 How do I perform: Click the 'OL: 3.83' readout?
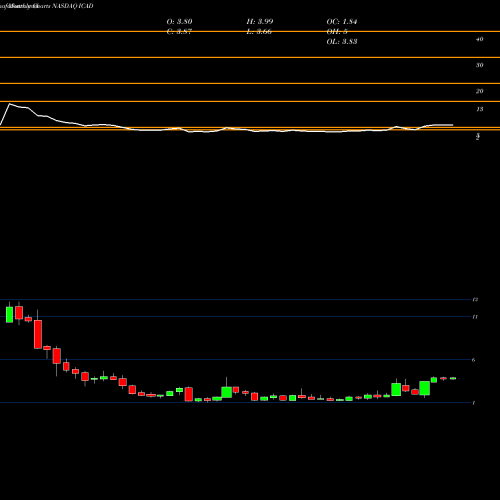tap(342, 42)
